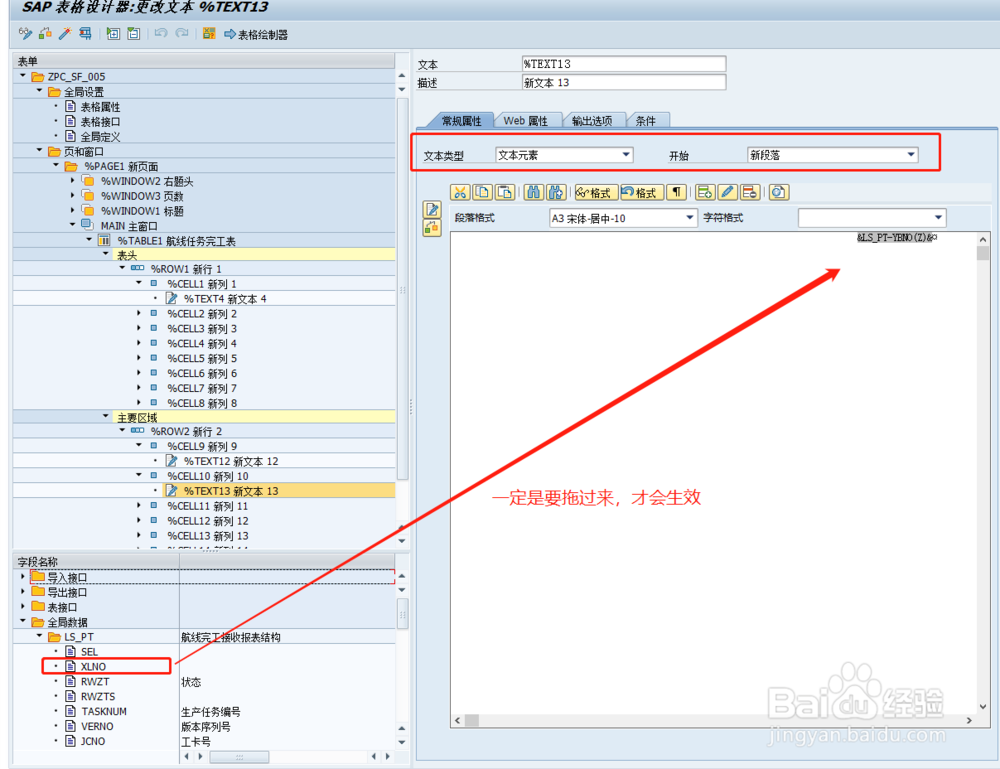Click the Copy icon in the editor toolbar
The height and width of the screenshot is (769, 1000).
click(482, 192)
